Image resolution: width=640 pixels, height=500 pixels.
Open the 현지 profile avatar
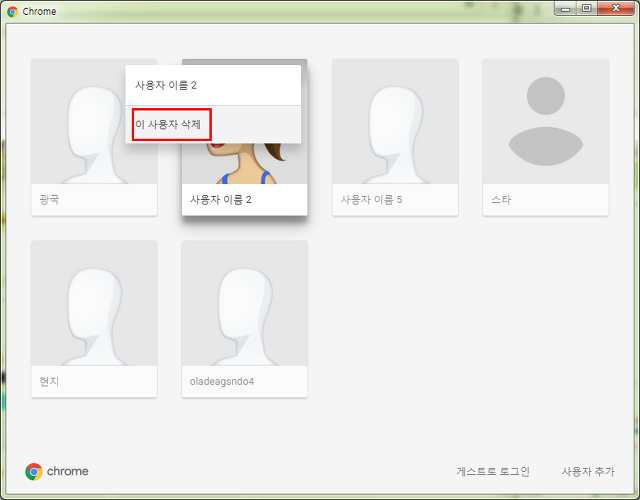pyautogui.click(x=94, y=303)
